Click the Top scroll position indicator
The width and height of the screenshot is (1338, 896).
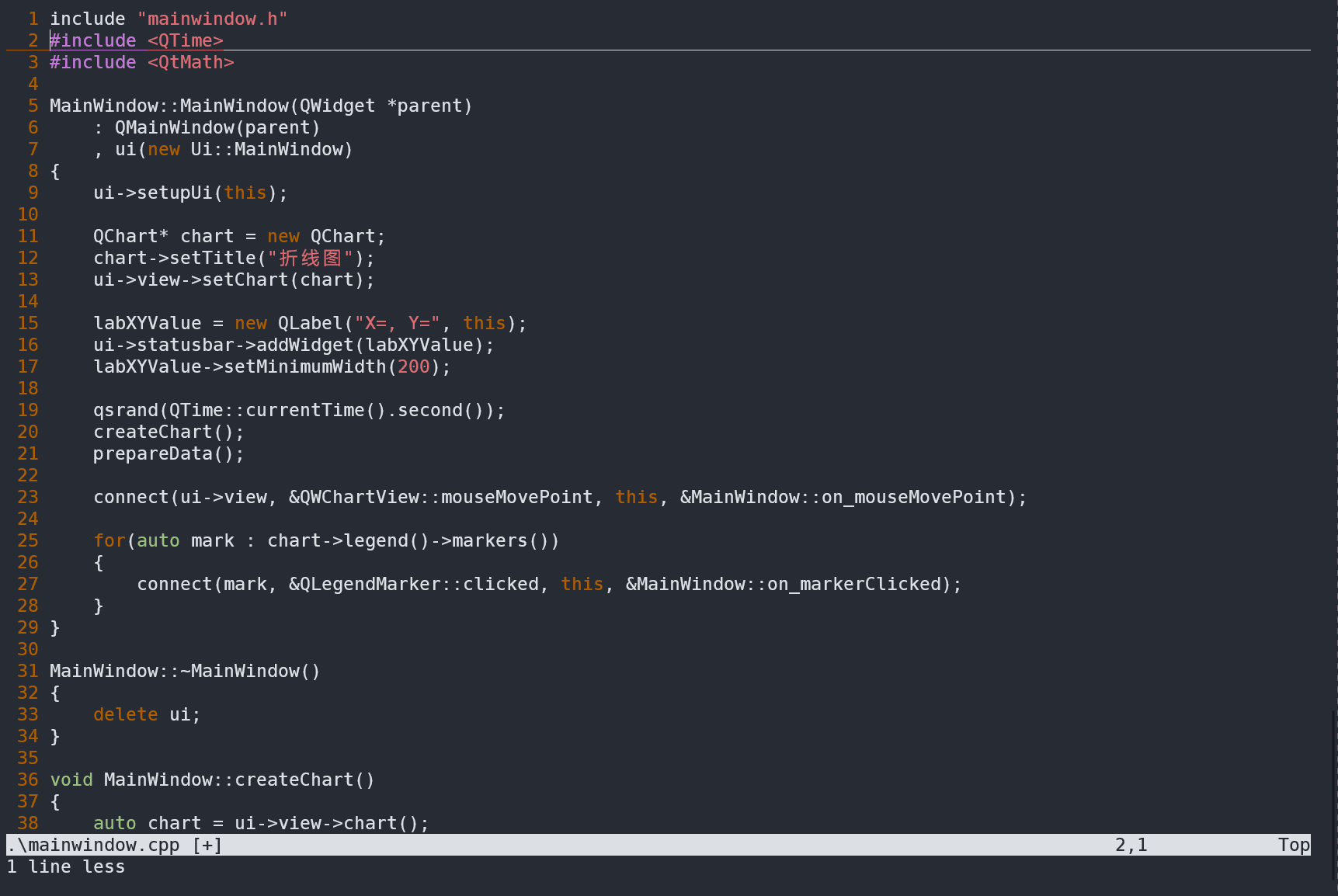pos(1294,845)
